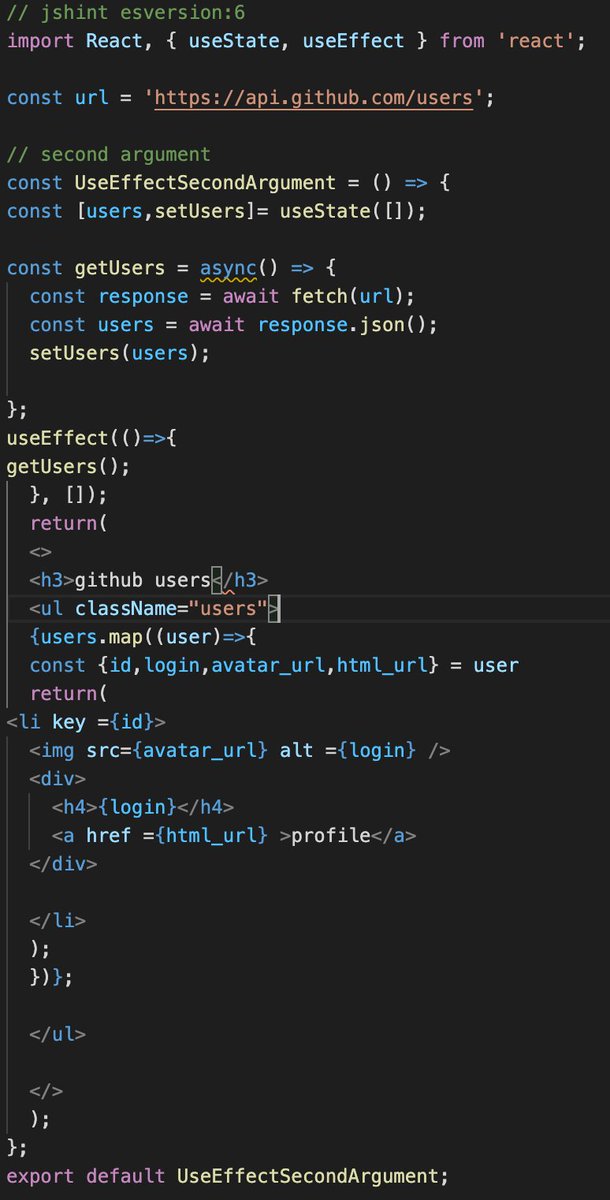Click the 'getUsers();' call inside useEffect

coord(69,466)
